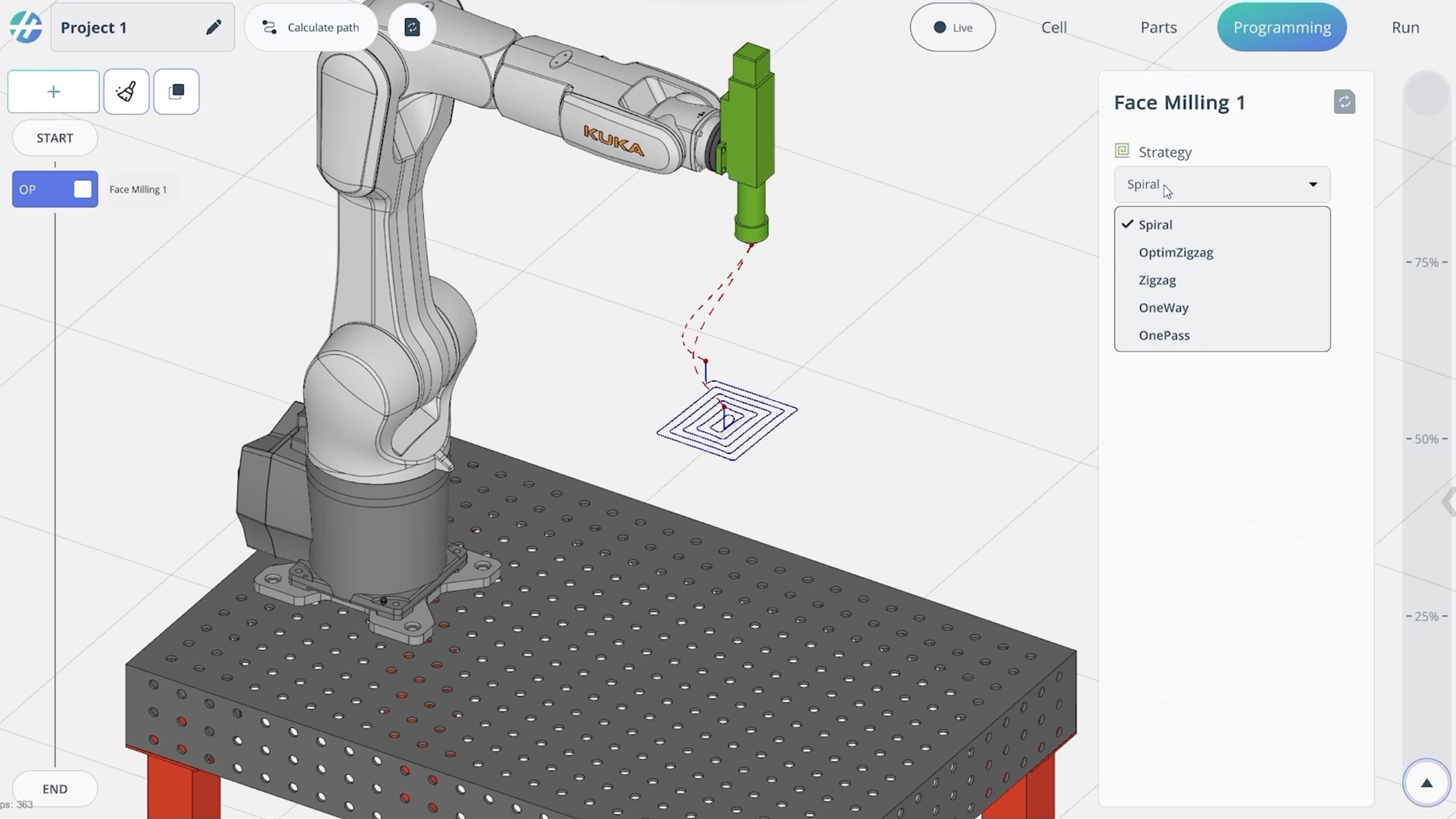Screen dimensions: 1456x819
Task: Choose OptimZigzag from the strategy list
Action: pyautogui.click(x=1175, y=252)
